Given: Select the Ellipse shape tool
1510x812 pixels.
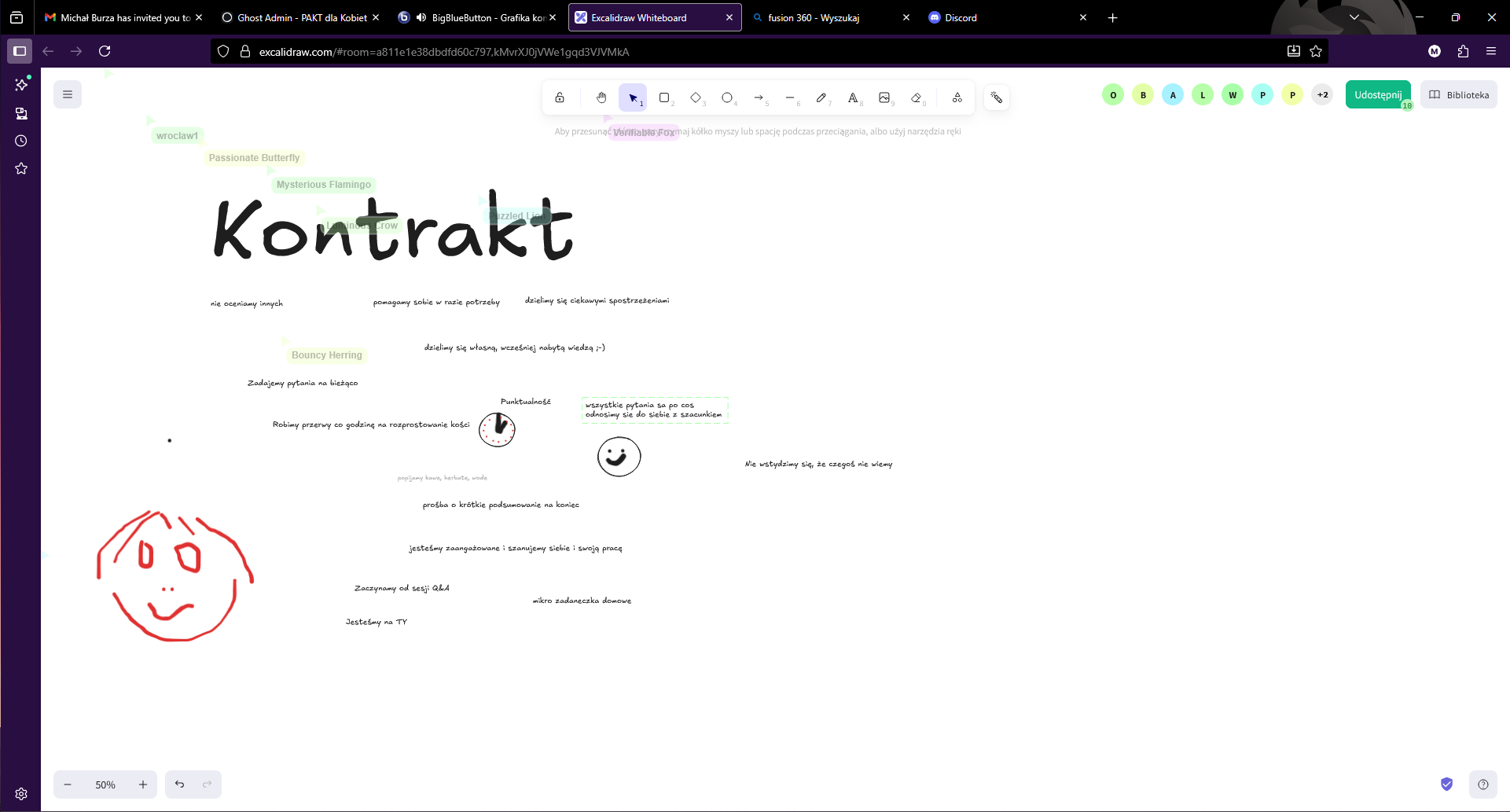Looking at the screenshot, I should tap(727, 97).
